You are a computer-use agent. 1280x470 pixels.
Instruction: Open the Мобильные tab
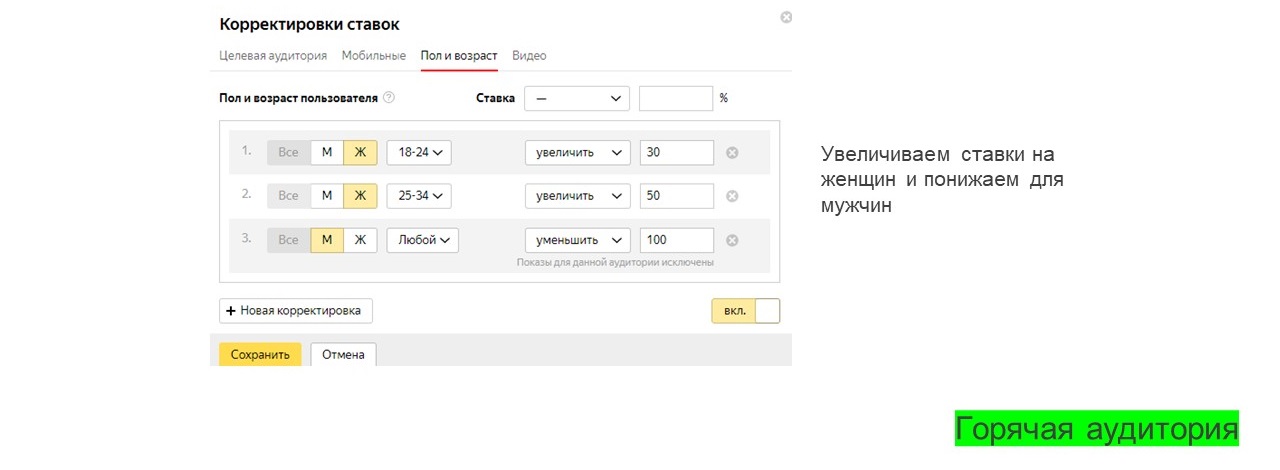click(374, 56)
